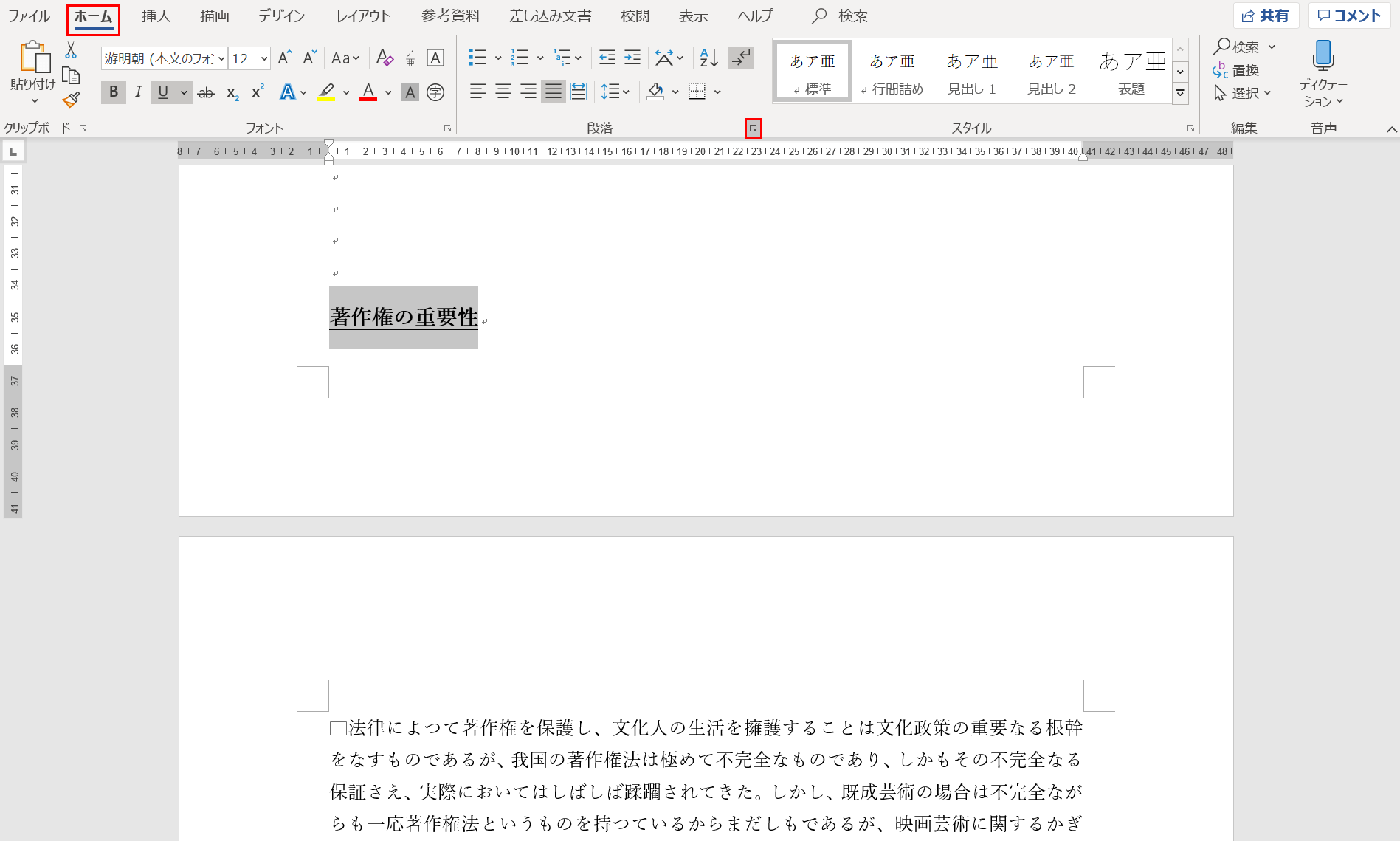Apply paragraph shading fill color
1400x841 pixels.
pos(655,92)
